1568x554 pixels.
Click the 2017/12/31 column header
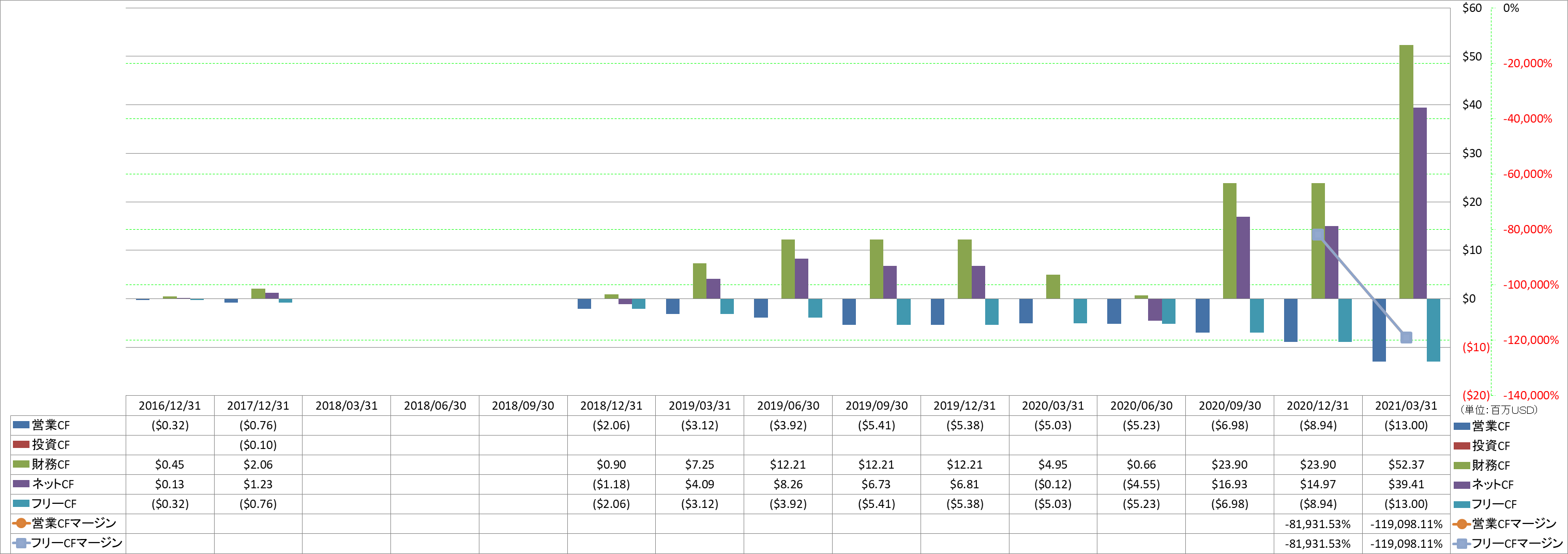pyautogui.click(x=258, y=406)
